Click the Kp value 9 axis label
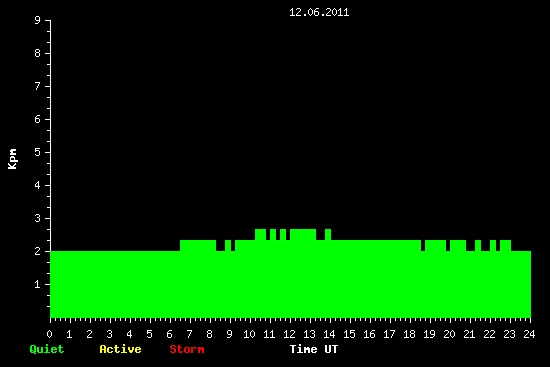Viewport: 550px width, 367px height. pyautogui.click(x=38, y=20)
